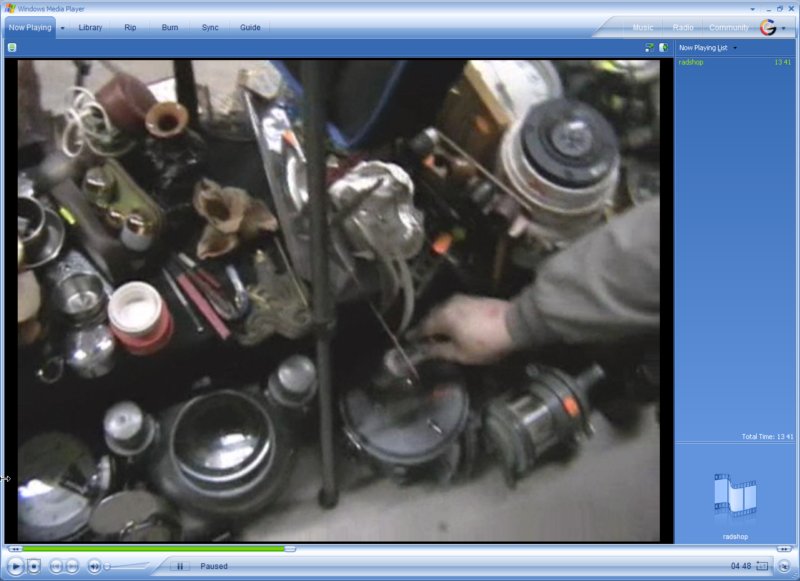Click the seek bar progress thumb
The height and width of the screenshot is (581, 800).
tap(290, 548)
